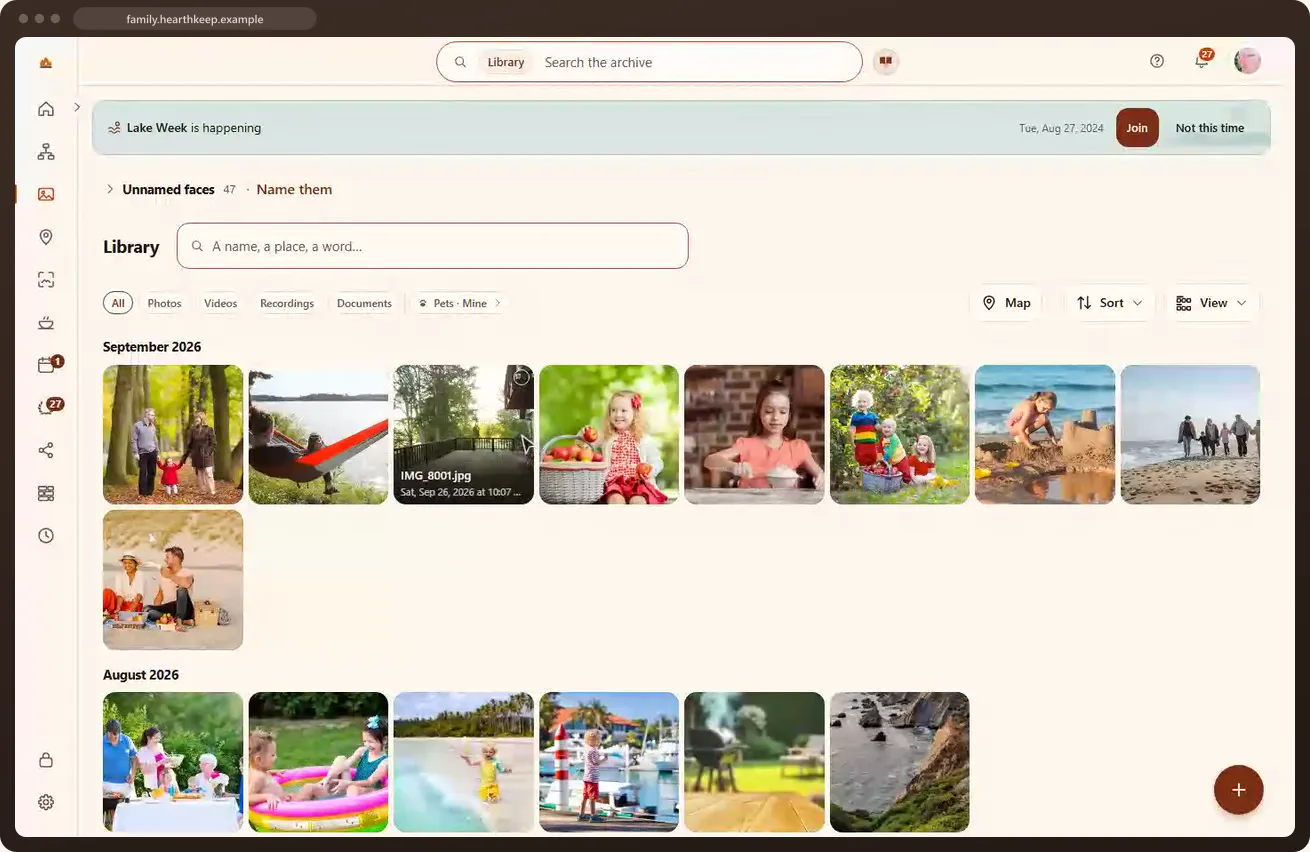The height and width of the screenshot is (852, 1310).
Task: Open the face scan icon in sidebar
Action: (46, 280)
